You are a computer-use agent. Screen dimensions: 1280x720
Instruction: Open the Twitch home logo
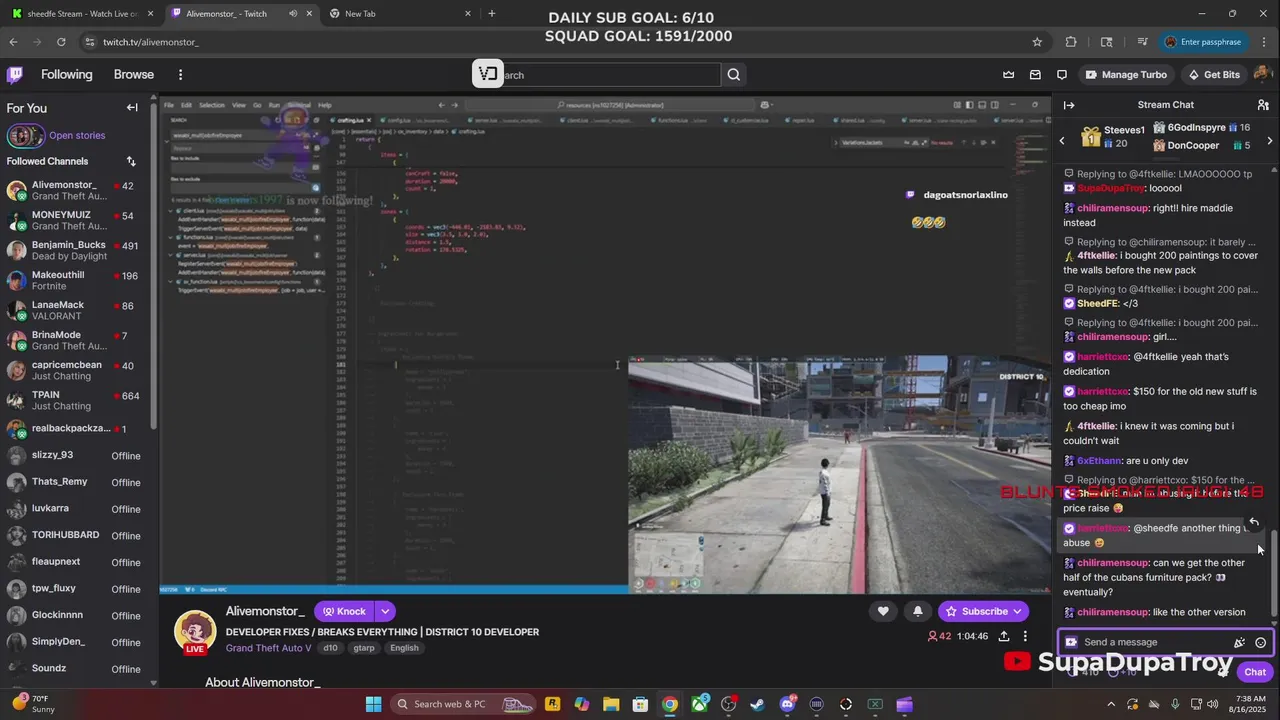point(15,75)
